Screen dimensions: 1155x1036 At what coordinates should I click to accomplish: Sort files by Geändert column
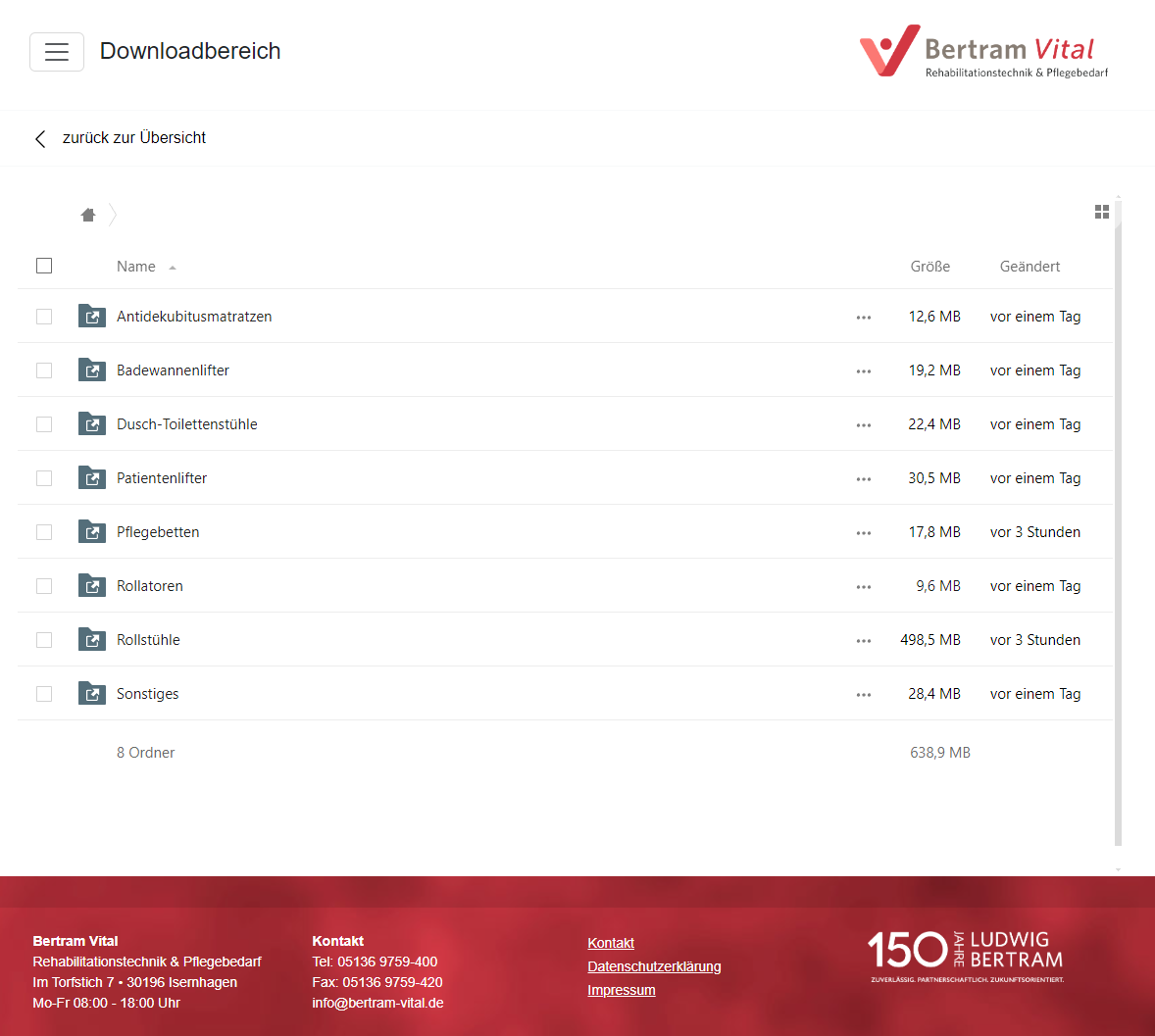[1029, 267]
